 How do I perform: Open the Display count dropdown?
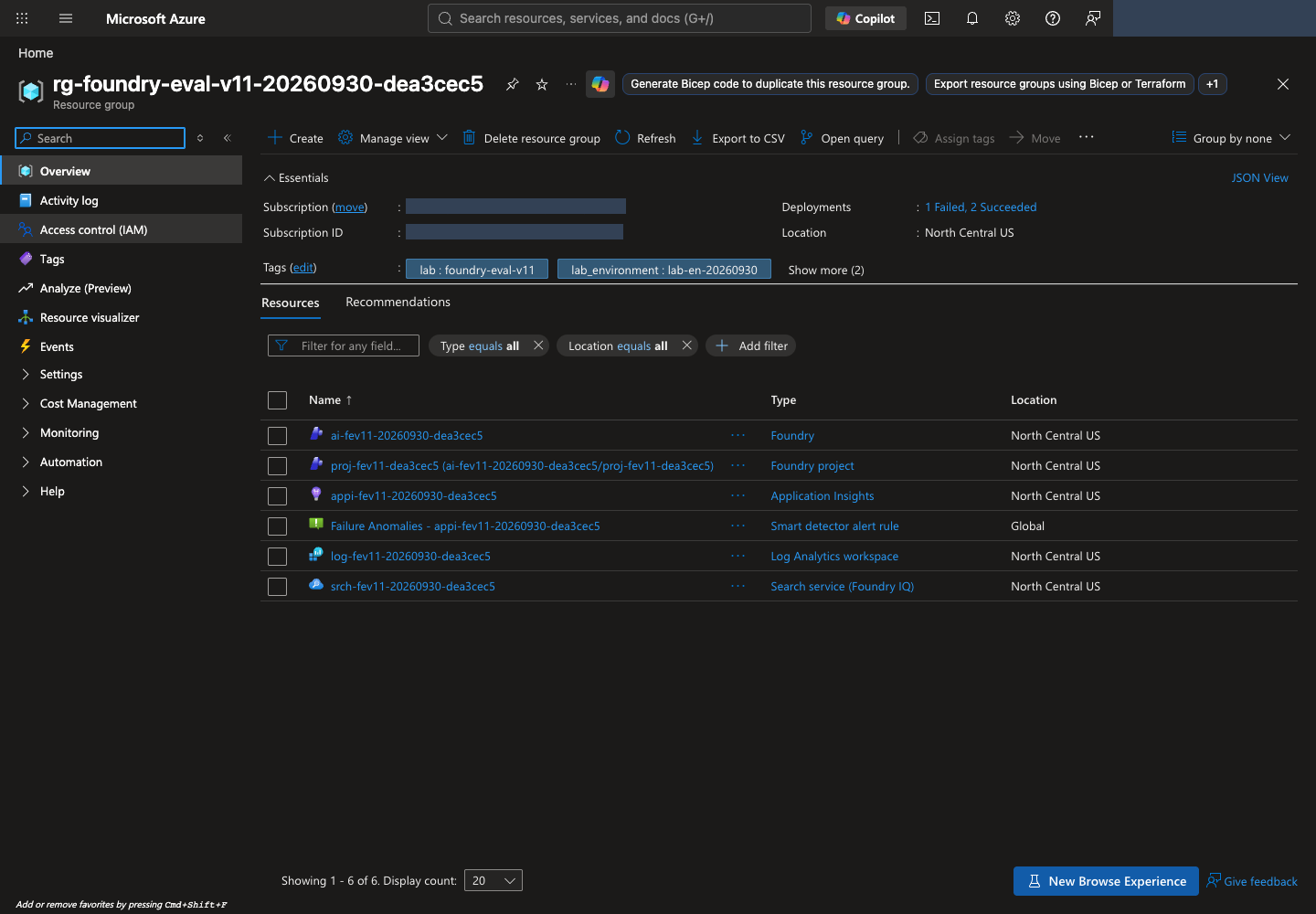493,881
